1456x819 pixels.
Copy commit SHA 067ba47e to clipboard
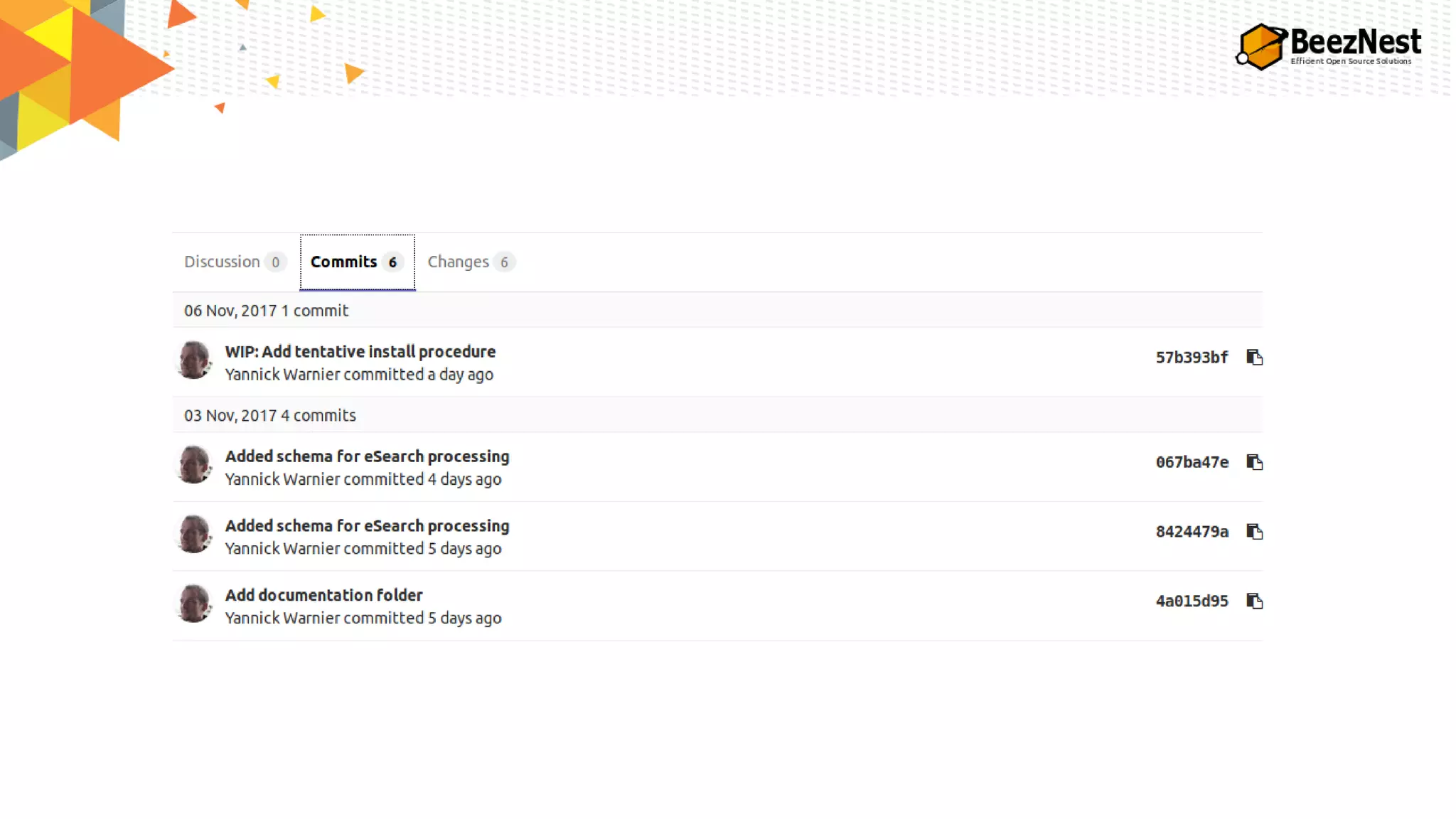(x=1254, y=462)
